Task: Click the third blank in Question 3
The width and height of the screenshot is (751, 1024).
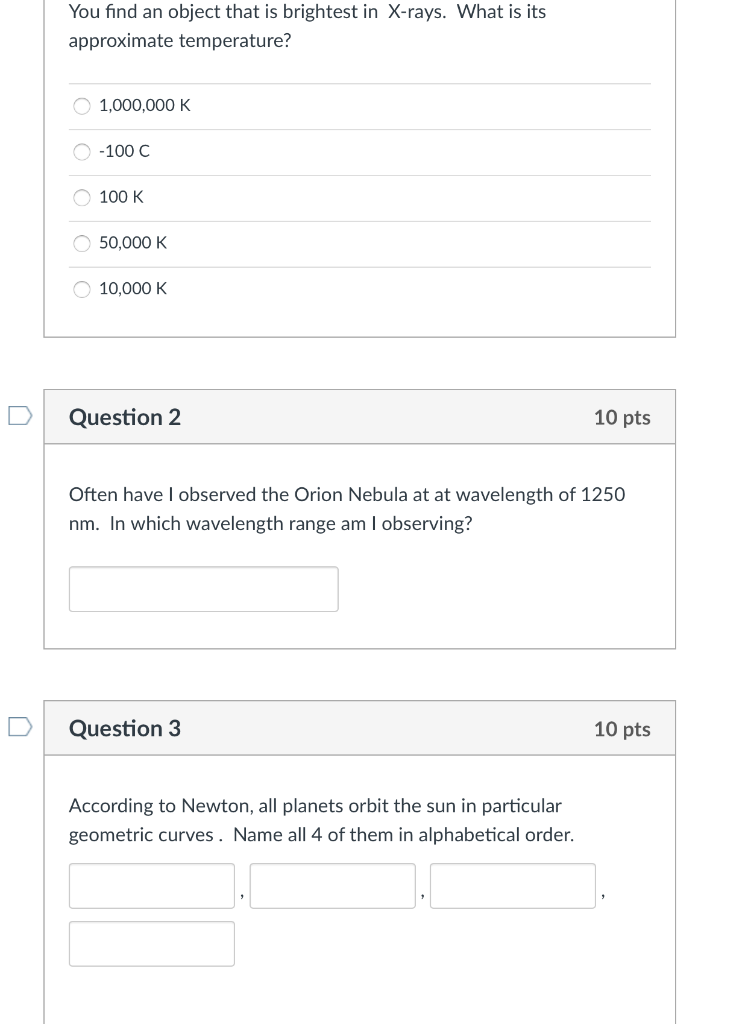Action: (513, 886)
